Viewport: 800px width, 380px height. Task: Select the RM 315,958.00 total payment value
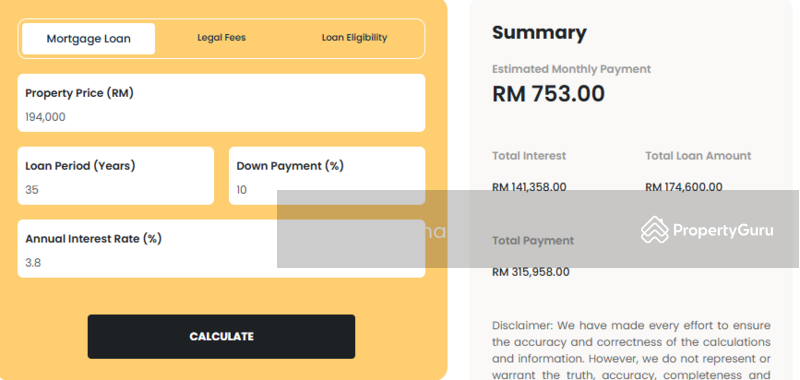[531, 272]
